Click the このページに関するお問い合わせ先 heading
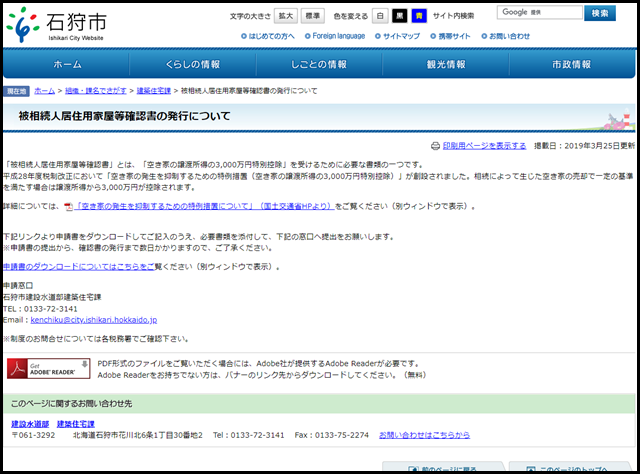640x474 pixels. [71, 404]
